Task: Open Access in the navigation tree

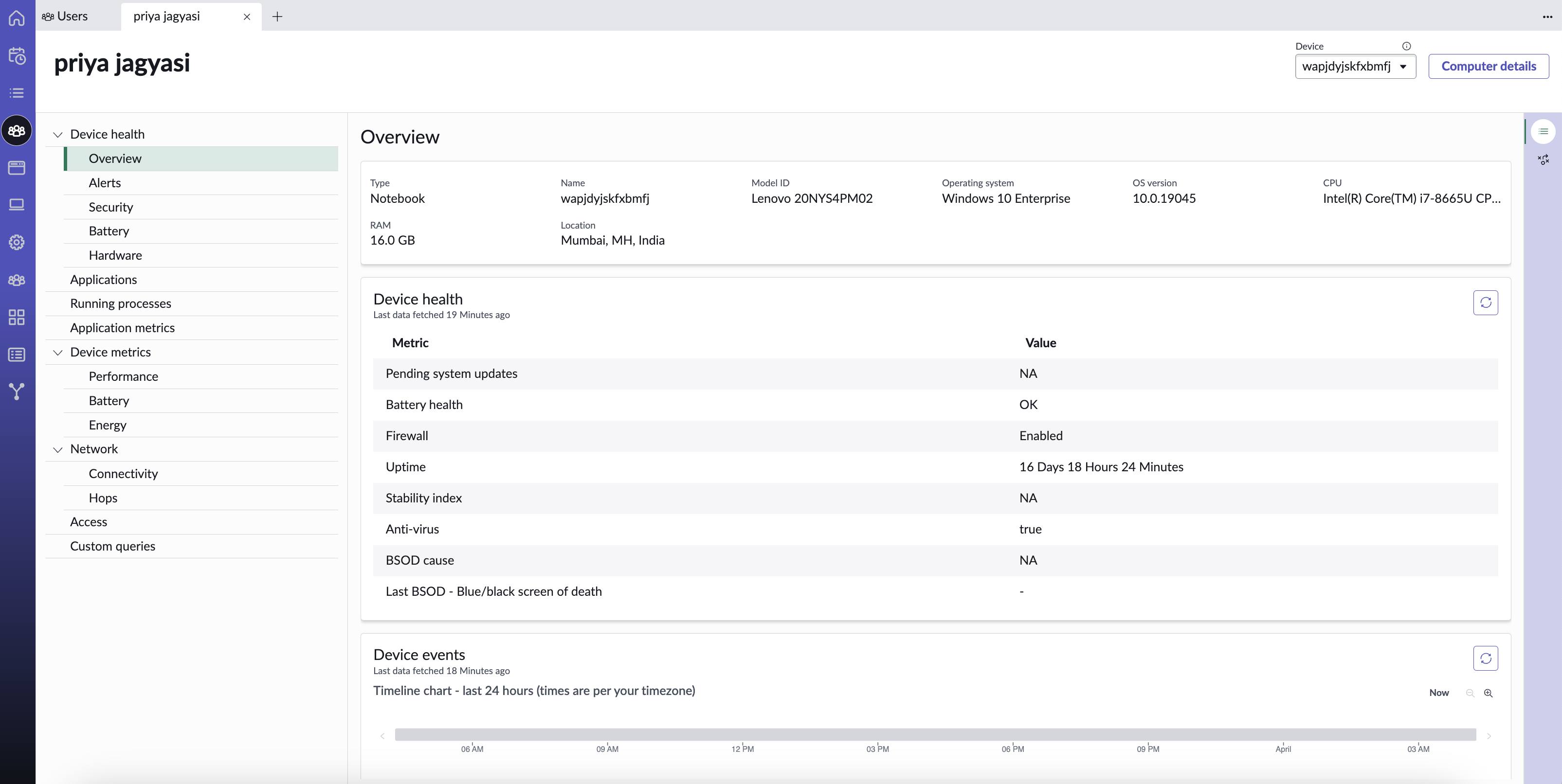Action: (192, 522)
